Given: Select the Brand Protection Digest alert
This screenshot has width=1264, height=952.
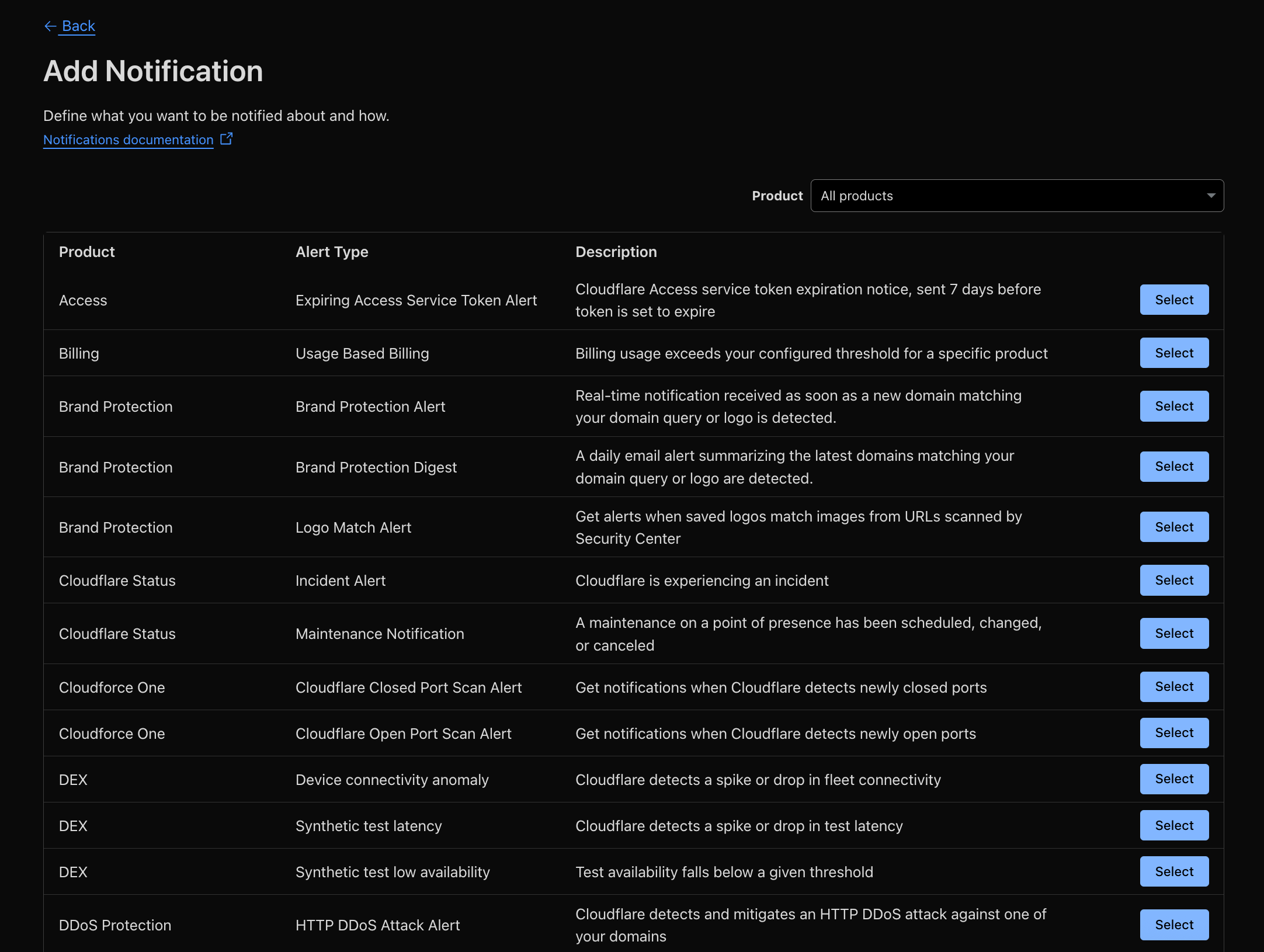Looking at the screenshot, I should coord(1174,467).
